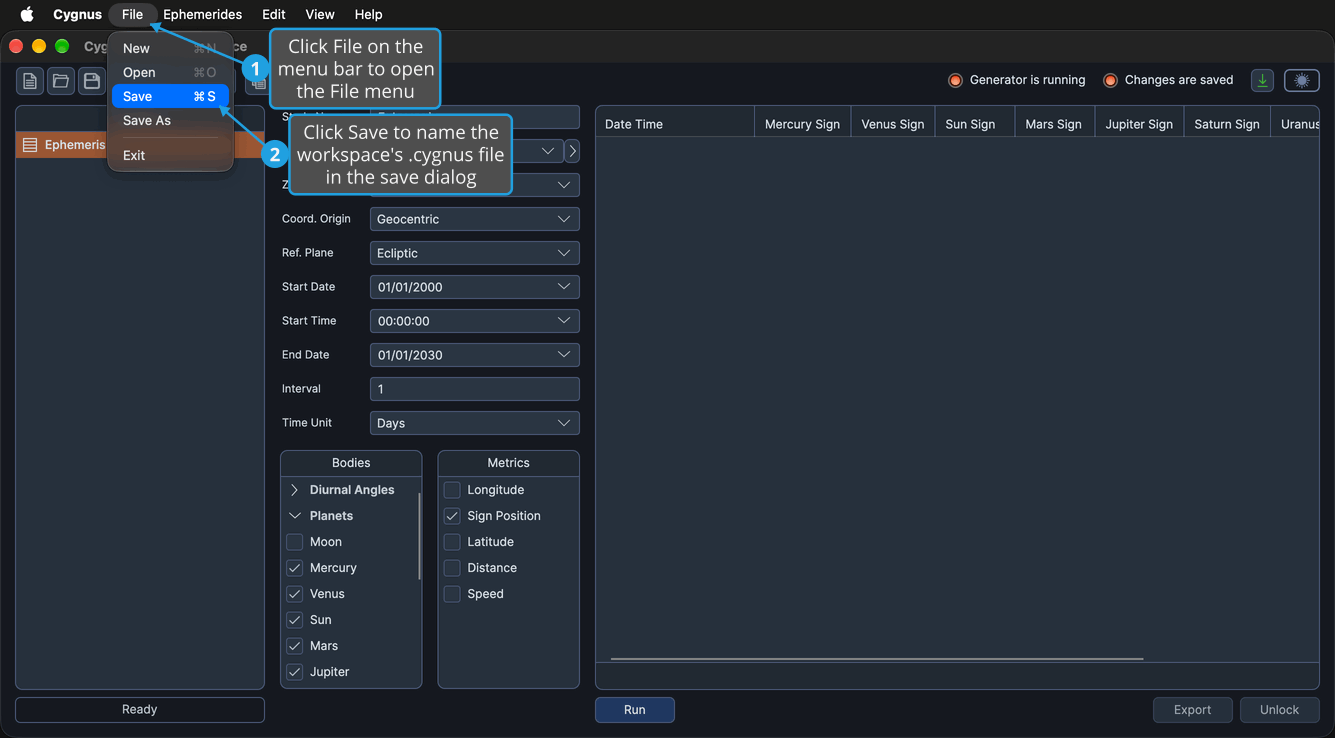This screenshot has width=1335, height=738.
Task: Uncheck the Mars body checkbox
Action: tap(295, 646)
